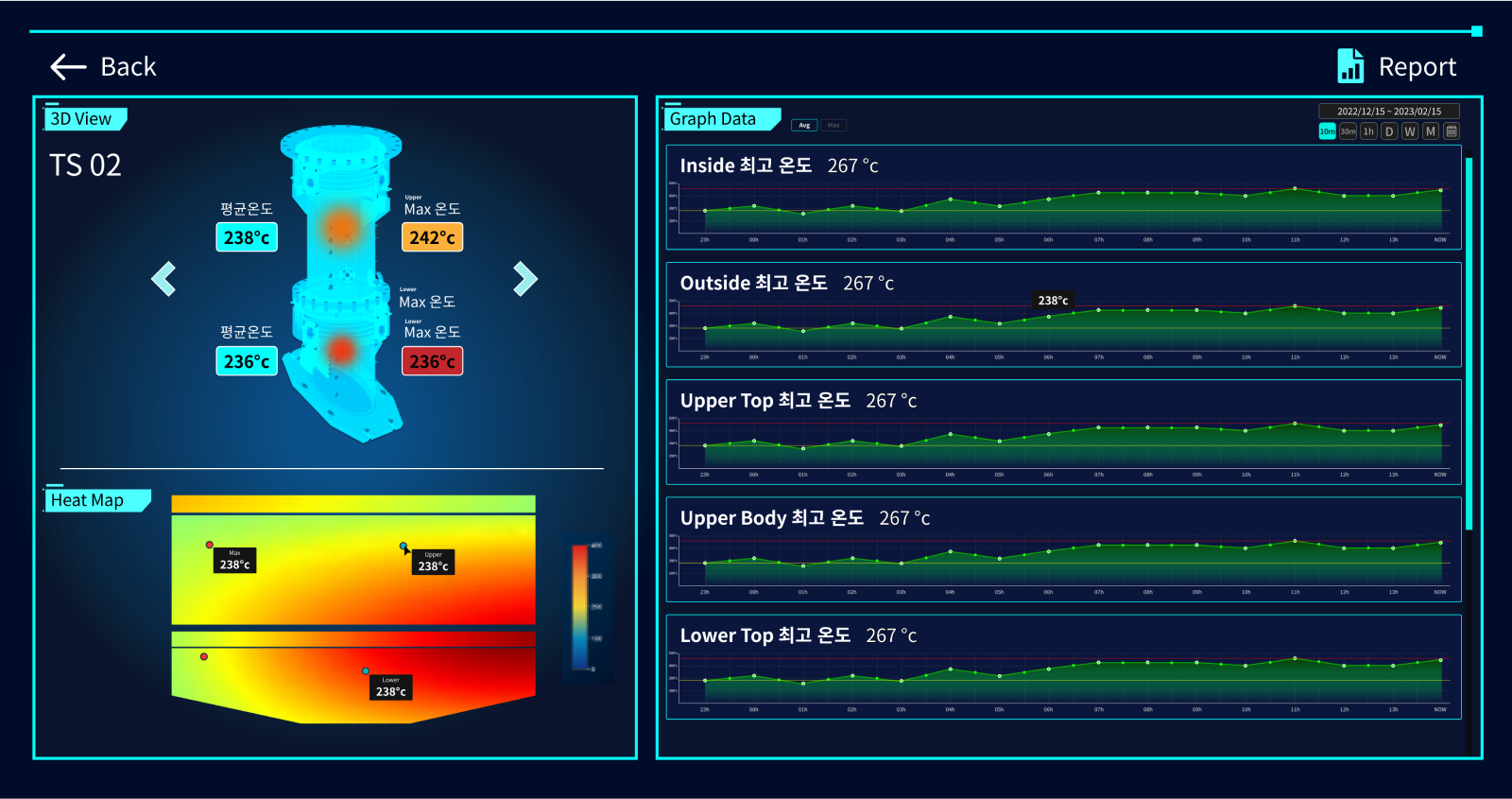Switch to Monthly view with M
The width and height of the screenshot is (1512, 799).
pyautogui.click(x=1431, y=131)
